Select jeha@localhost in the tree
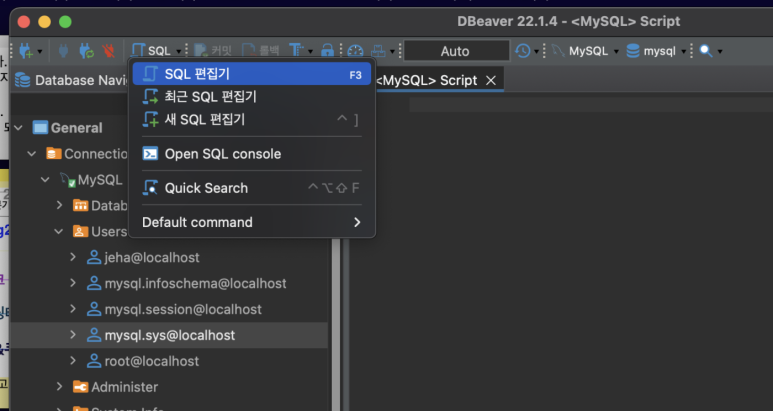Screen dimensions: 773x411 tap(152, 257)
